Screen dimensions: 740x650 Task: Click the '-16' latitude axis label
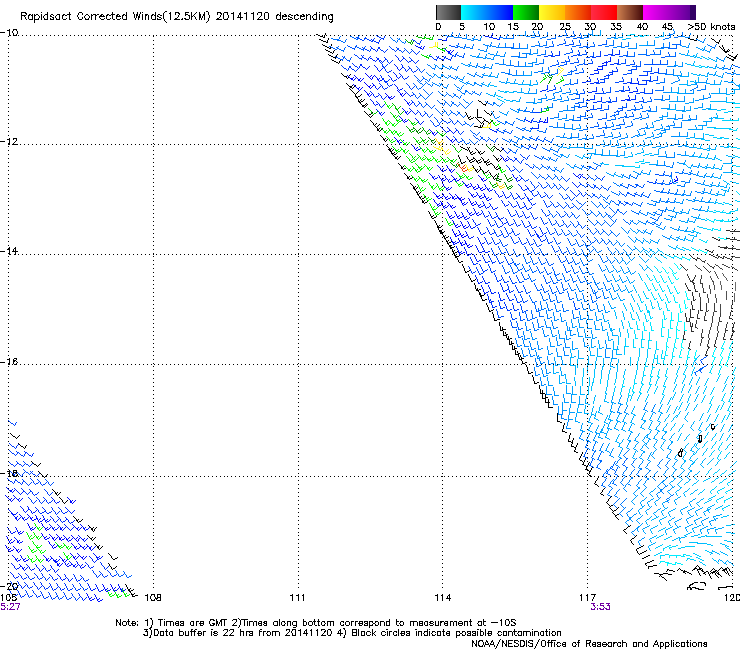click(x=9, y=362)
